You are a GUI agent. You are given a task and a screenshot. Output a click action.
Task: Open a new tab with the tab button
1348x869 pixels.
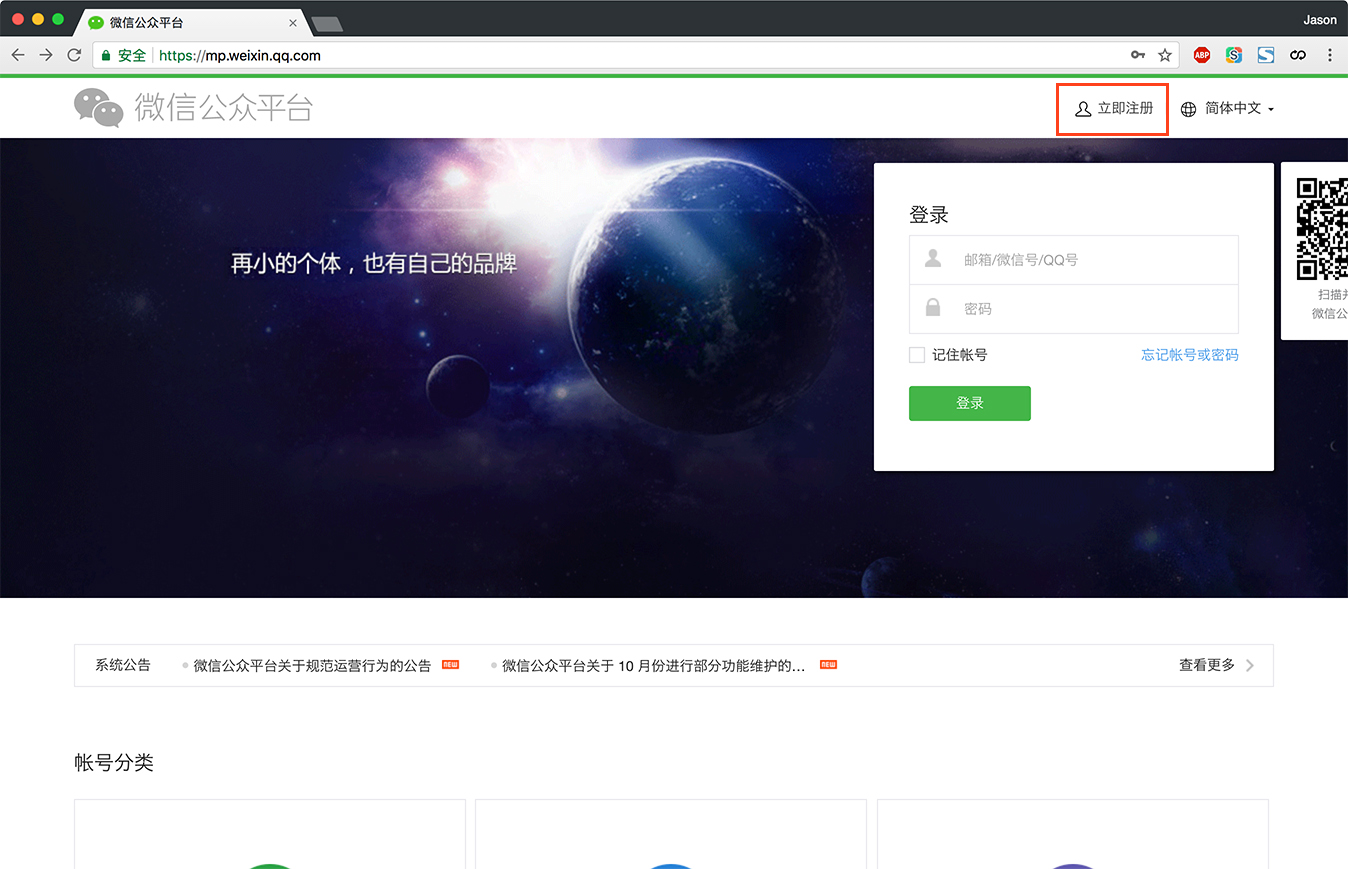(x=327, y=23)
